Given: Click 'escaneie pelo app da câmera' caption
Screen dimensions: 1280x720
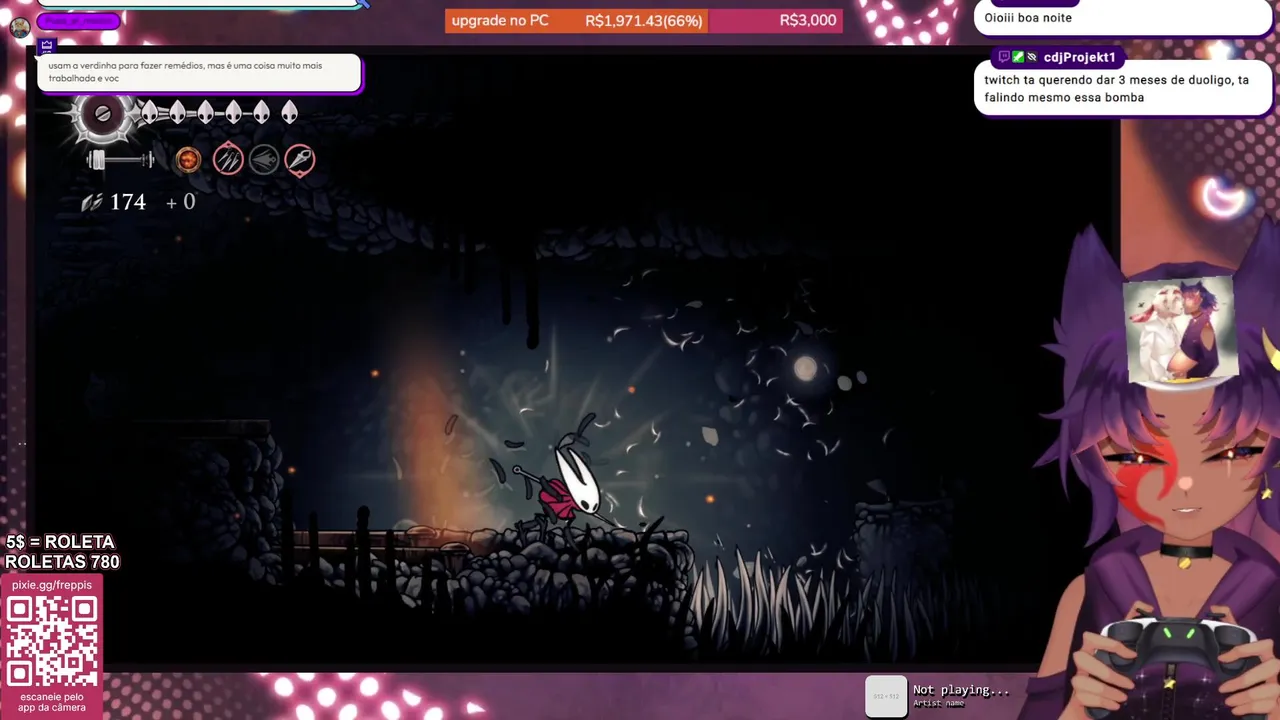Looking at the screenshot, I should click(x=52, y=702).
